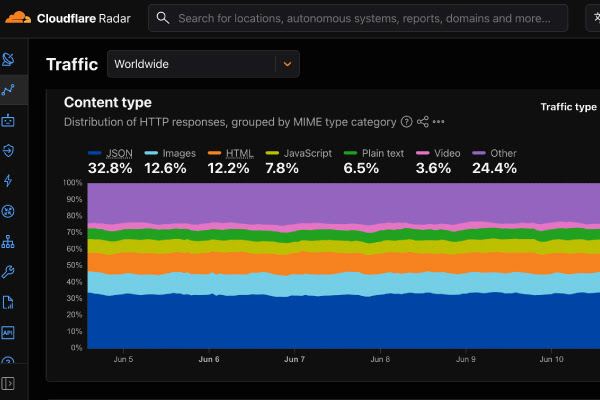Click the 32.8% JSON value
The image size is (600, 400).
click(x=110, y=168)
